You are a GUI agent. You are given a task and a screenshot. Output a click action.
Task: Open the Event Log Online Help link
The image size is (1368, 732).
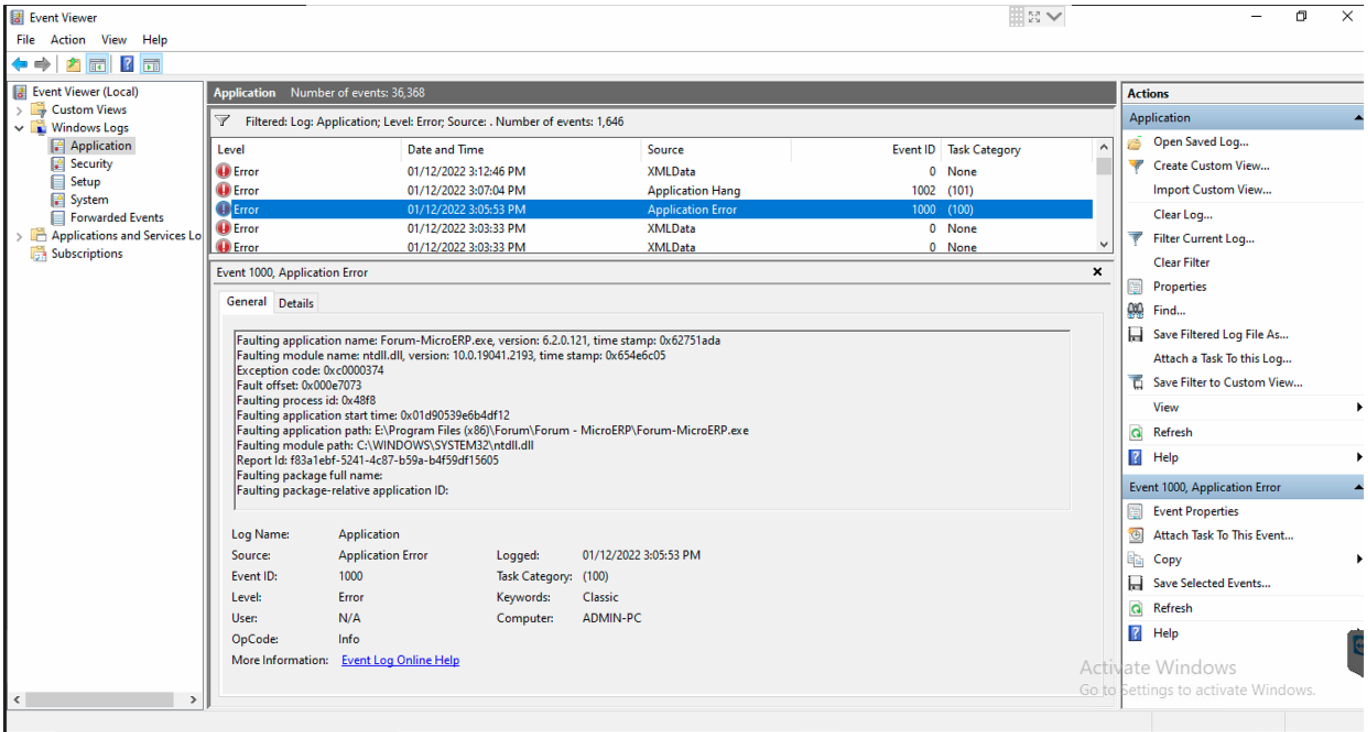click(x=400, y=660)
